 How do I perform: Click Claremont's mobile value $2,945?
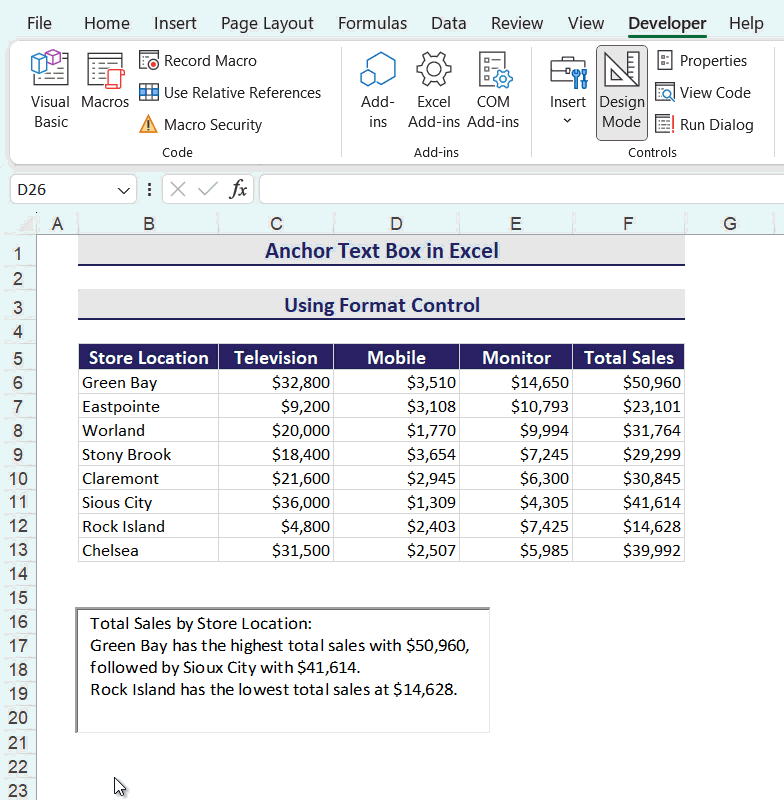pos(396,478)
